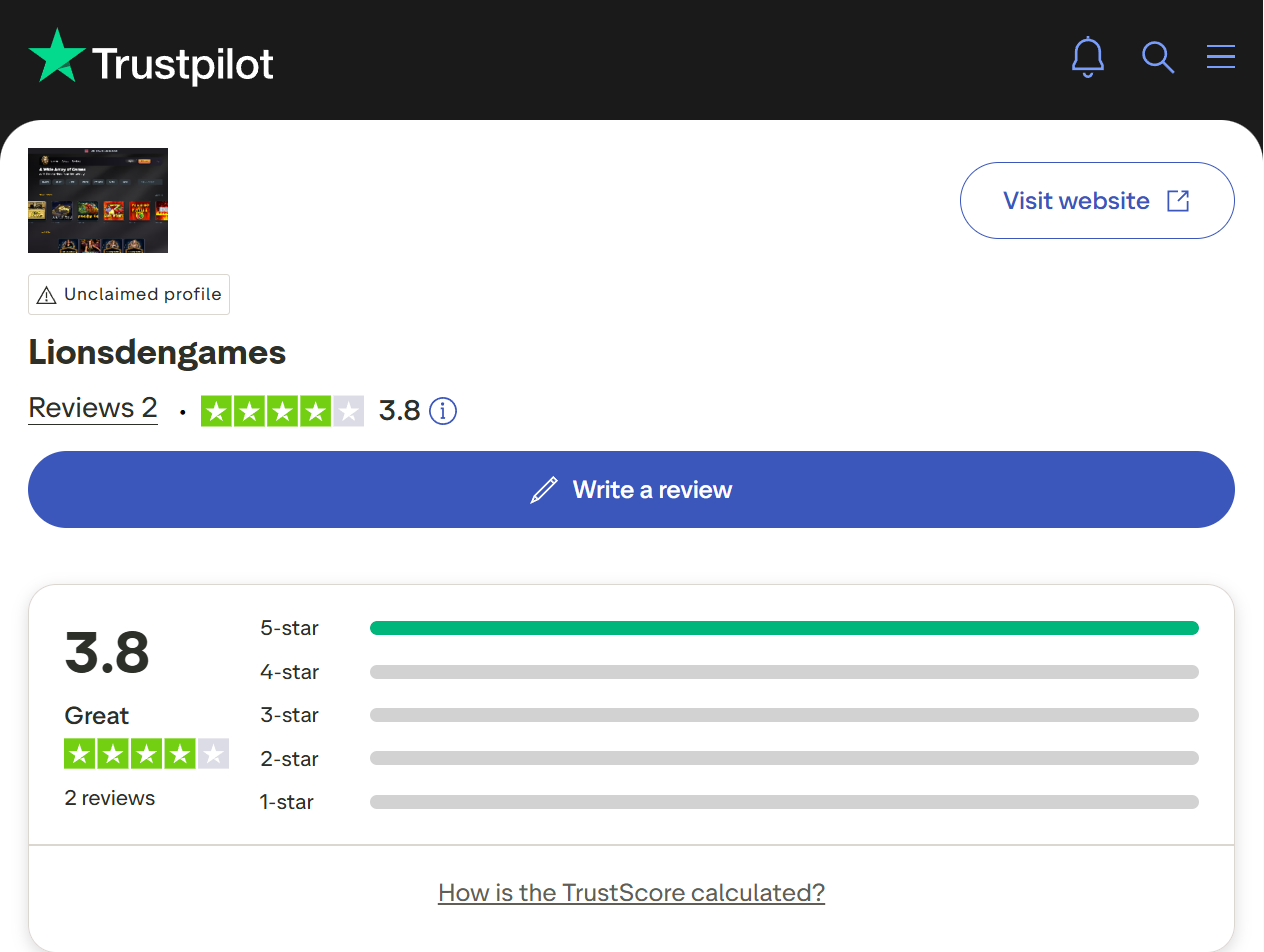Open search with the magnifier icon

tap(1157, 57)
